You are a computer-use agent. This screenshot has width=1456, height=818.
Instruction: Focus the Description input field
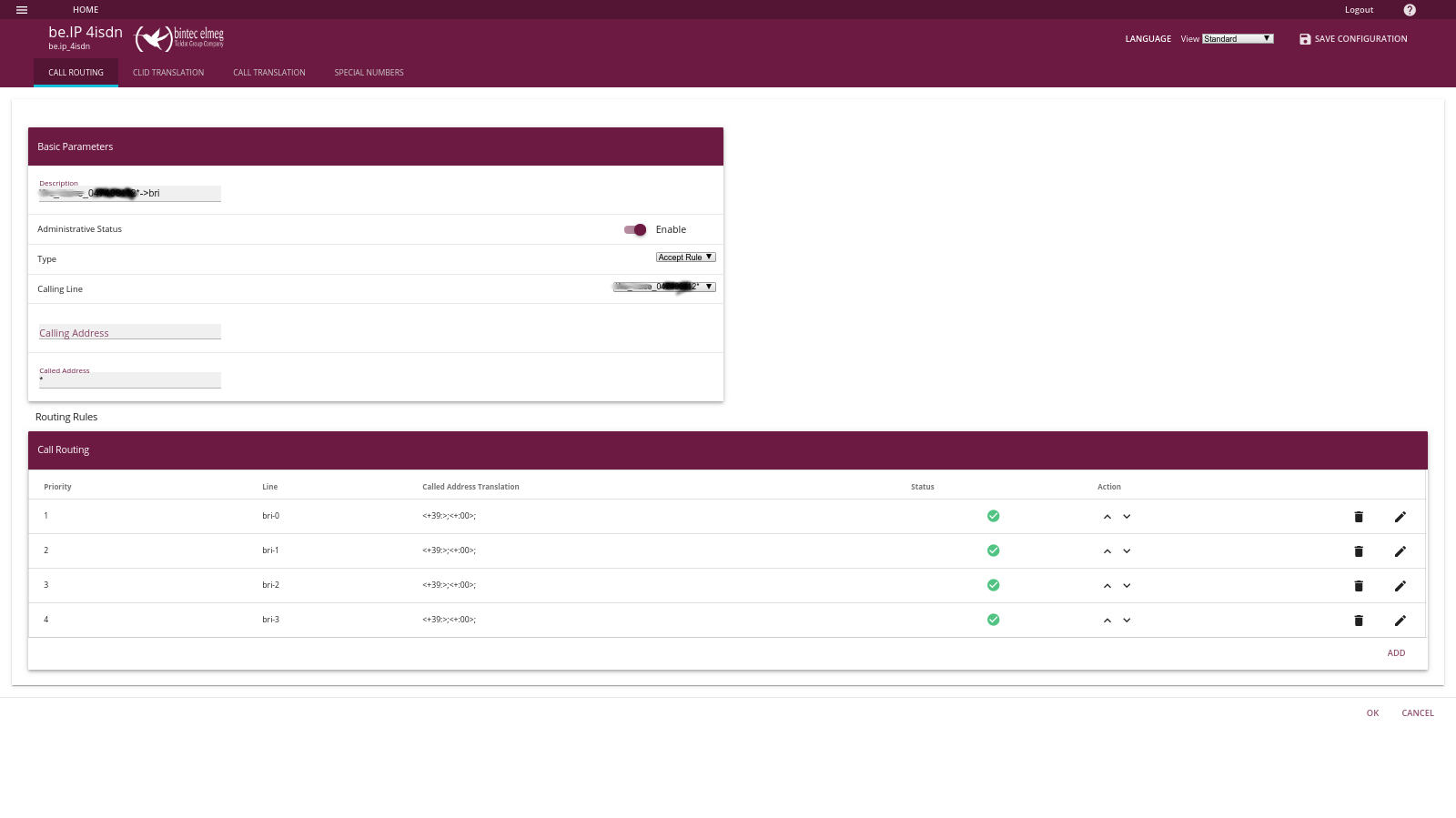(x=130, y=194)
